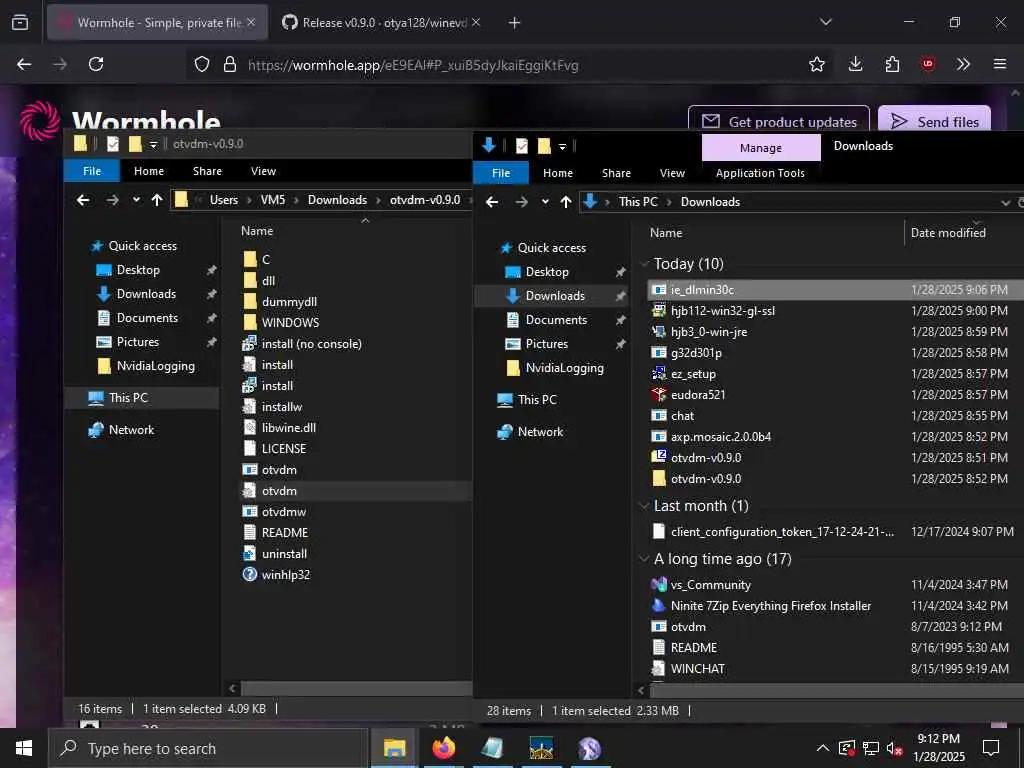This screenshot has width=1024, height=768.
Task: Open recent locations dropdown in Downloads window
Action: [x=545, y=202]
